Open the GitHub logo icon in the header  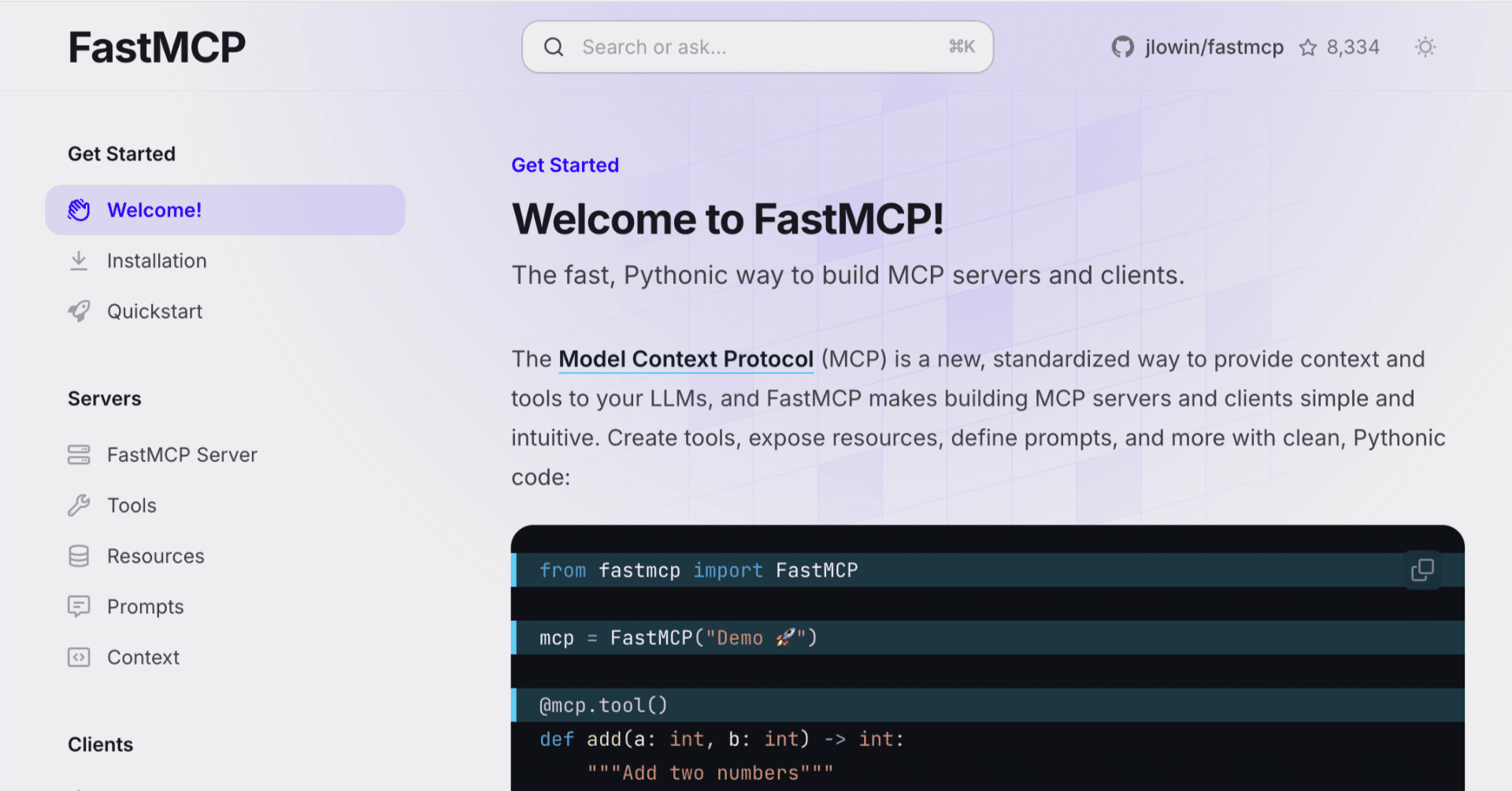pos(1121,46)
